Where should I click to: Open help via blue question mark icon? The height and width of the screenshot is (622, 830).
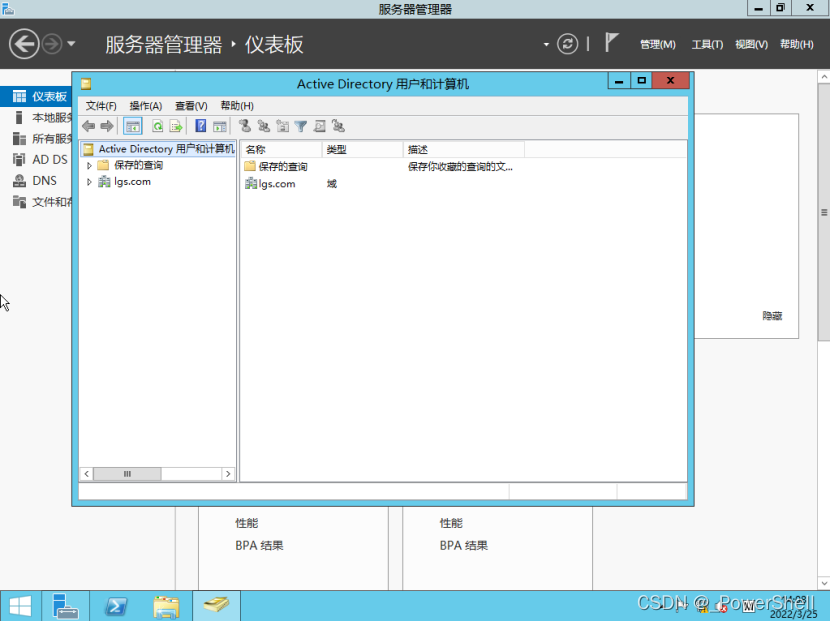pyautogui.click(x=201, y=126)
